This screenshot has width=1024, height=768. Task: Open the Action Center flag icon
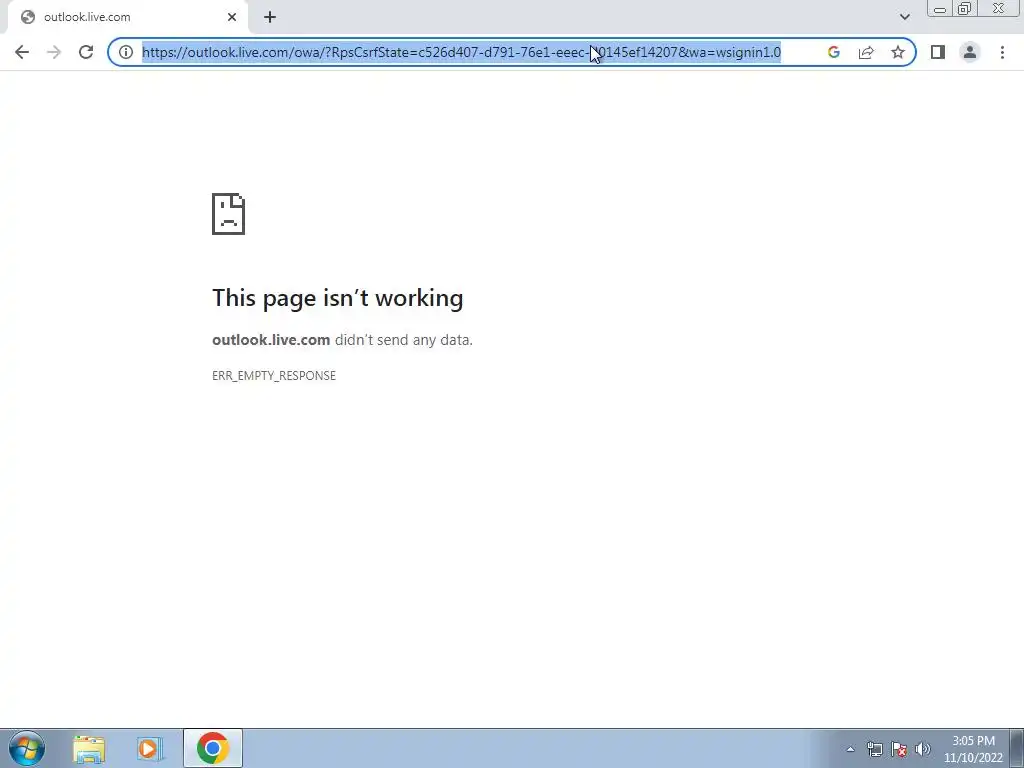[x=899, y=749]
